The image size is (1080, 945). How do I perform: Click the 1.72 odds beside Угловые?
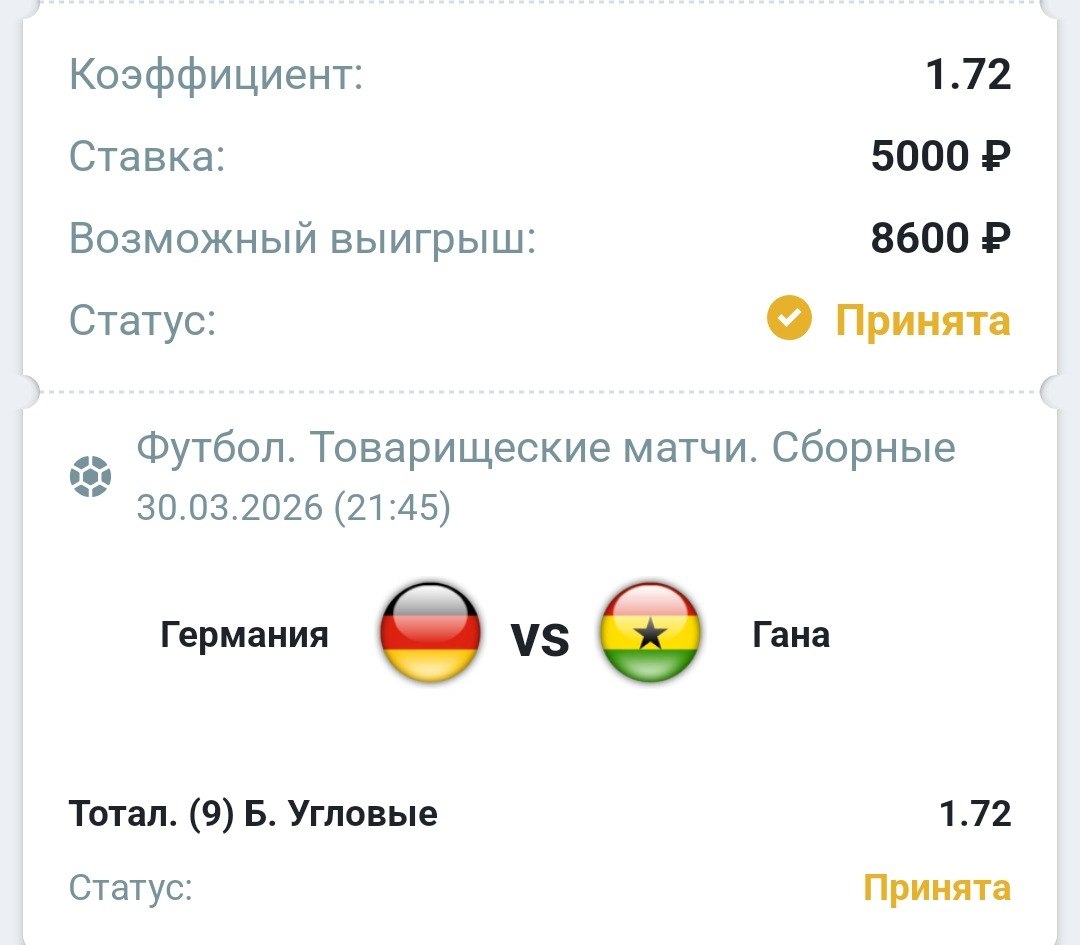click(x=975, y=814)
